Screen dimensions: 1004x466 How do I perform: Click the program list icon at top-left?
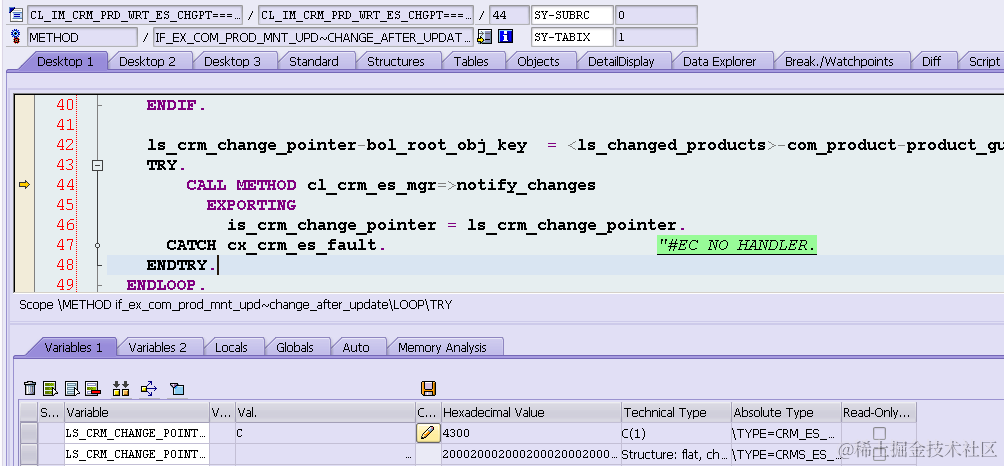(x=16, y=14)
